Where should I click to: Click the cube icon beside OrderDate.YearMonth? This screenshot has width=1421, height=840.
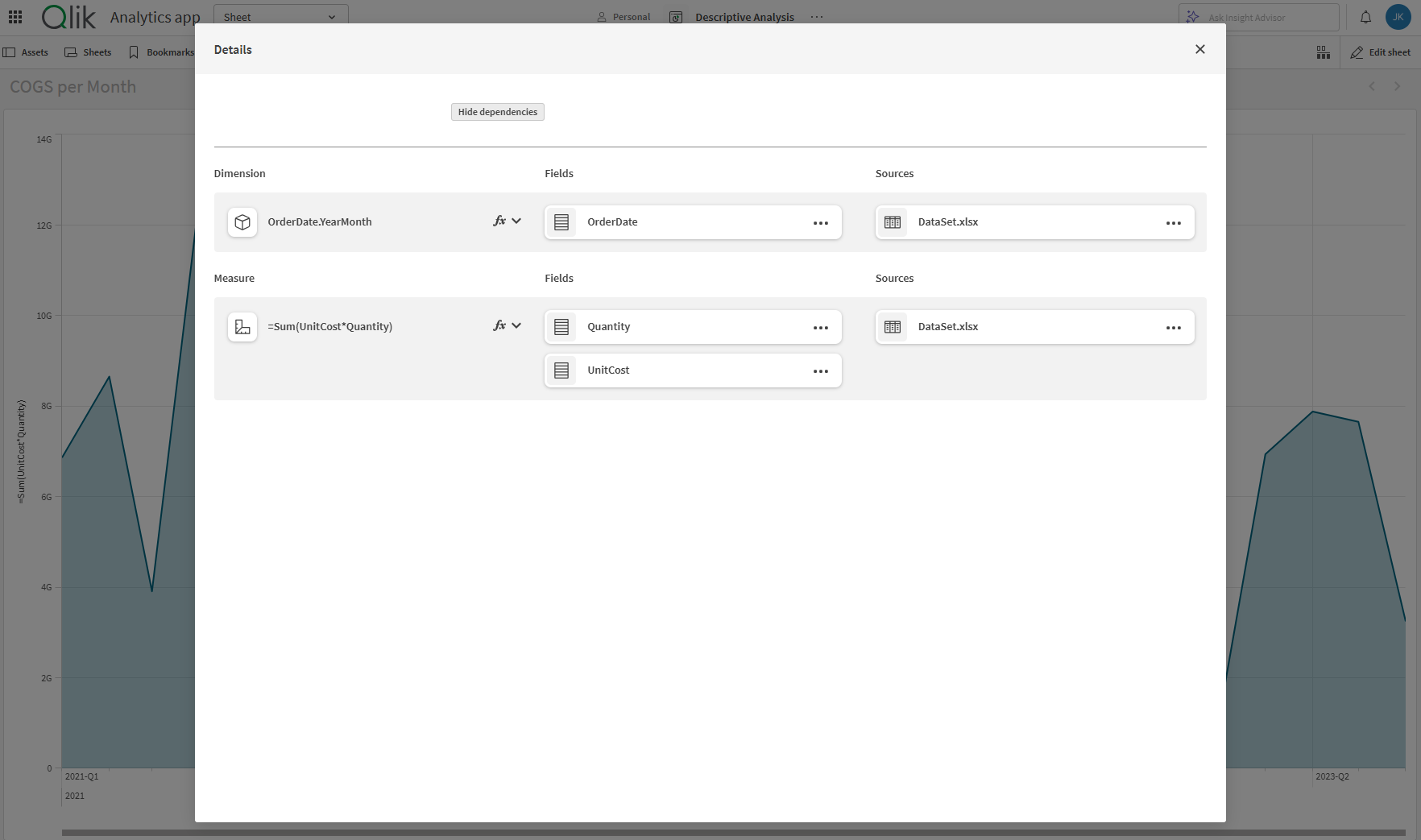pyautogui.click(x=242, y=222)
